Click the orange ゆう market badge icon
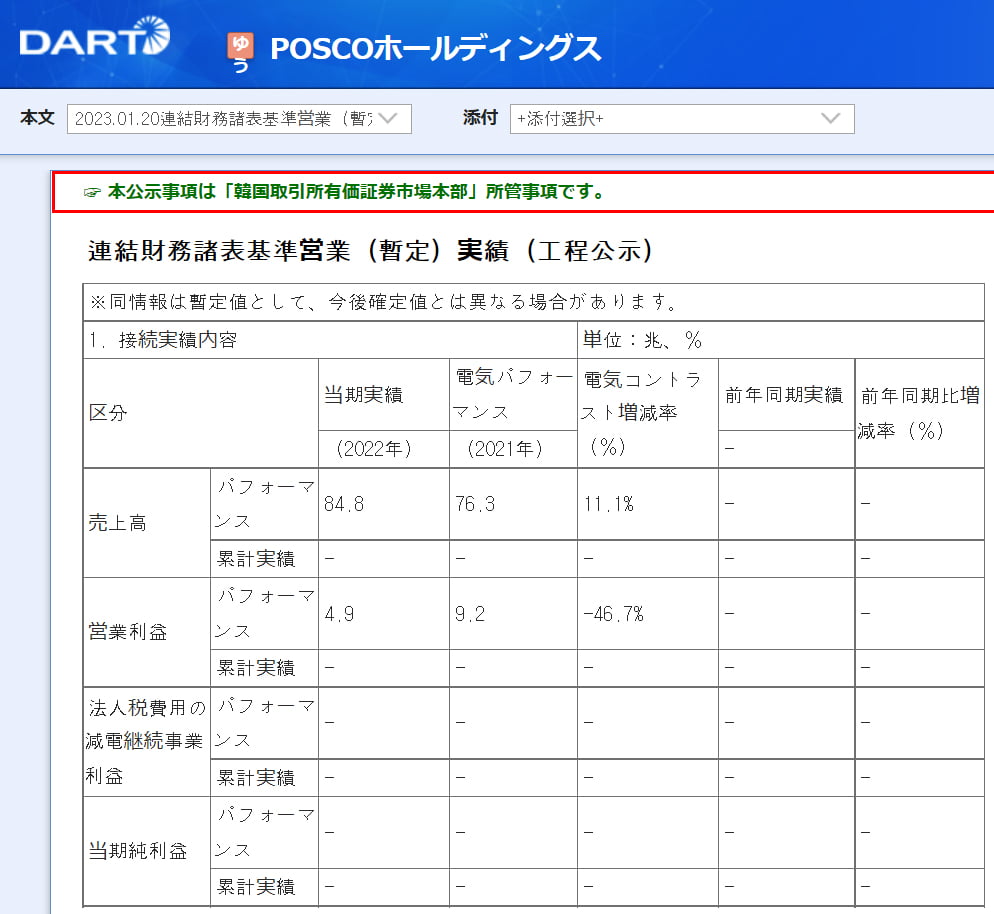The width and height of the screenshot is (994, 914). tap(240, 51)
